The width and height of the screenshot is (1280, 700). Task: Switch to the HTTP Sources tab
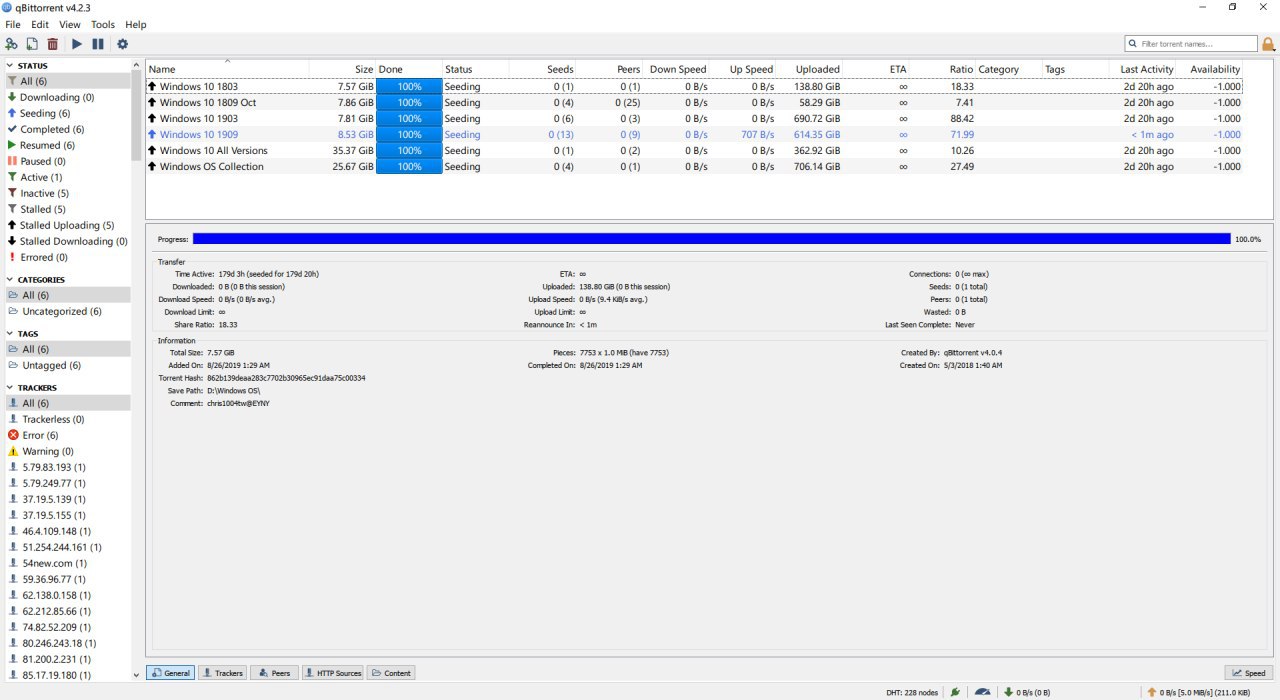point(333,673)
